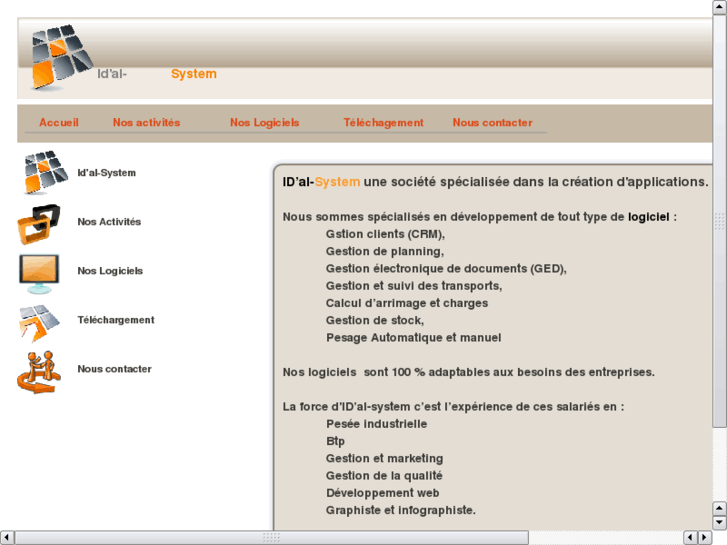Click the orange System word in the content heading
Screen dimensions: 727x545
coord(338,182)
